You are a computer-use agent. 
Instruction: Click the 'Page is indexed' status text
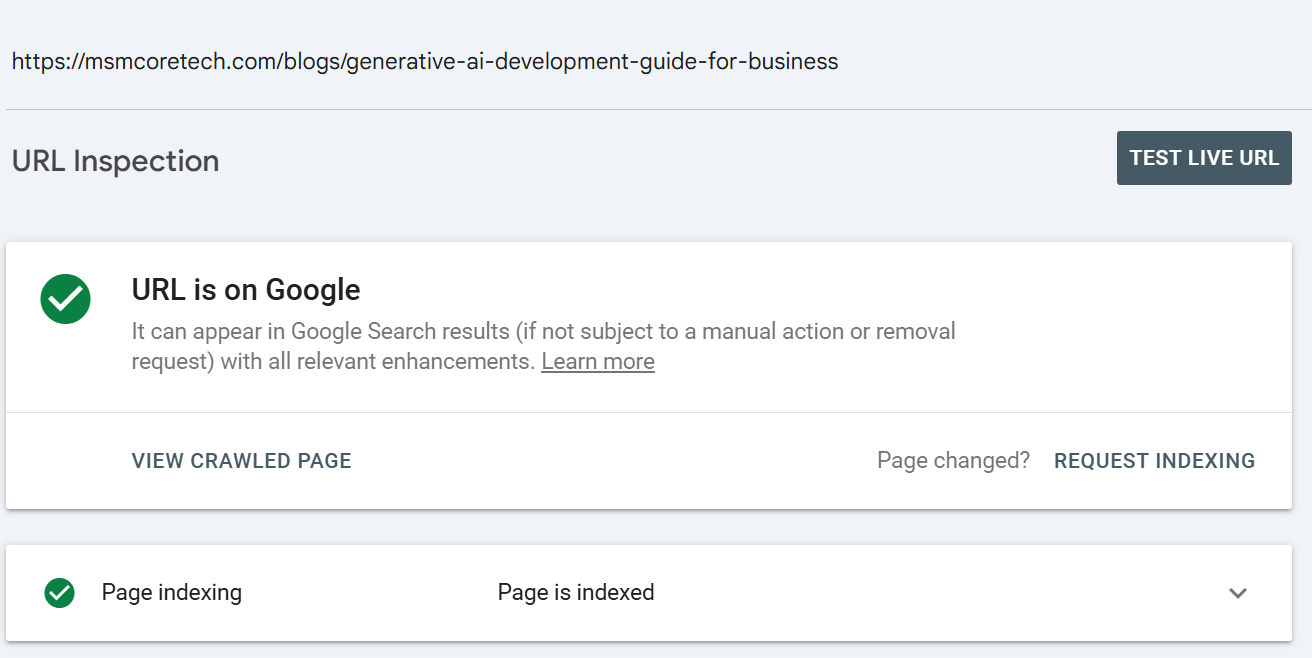[575, 593]
